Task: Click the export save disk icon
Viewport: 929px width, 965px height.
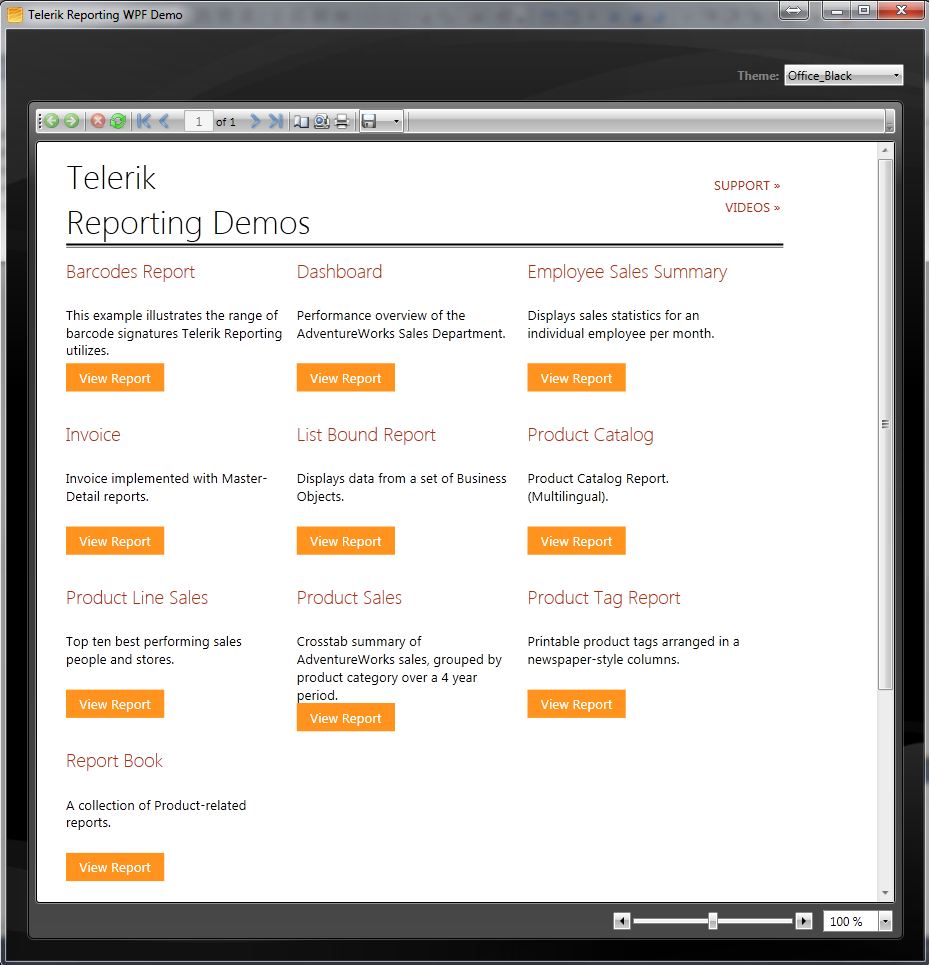Action: [x=369, y=121]
